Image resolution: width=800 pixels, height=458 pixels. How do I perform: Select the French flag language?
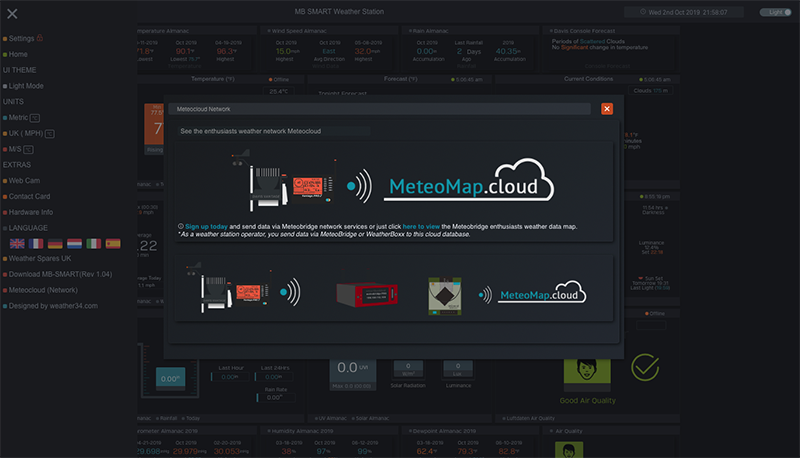pos(36,243)
